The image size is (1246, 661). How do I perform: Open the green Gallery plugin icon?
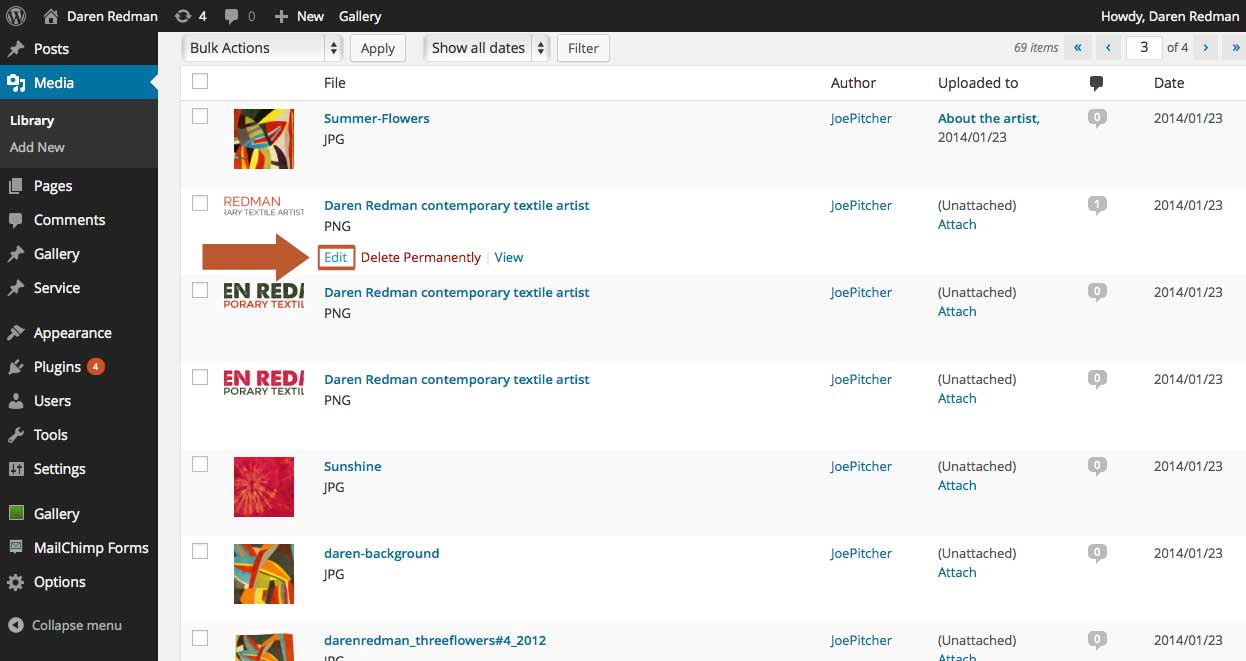click(x=16, y=514)
